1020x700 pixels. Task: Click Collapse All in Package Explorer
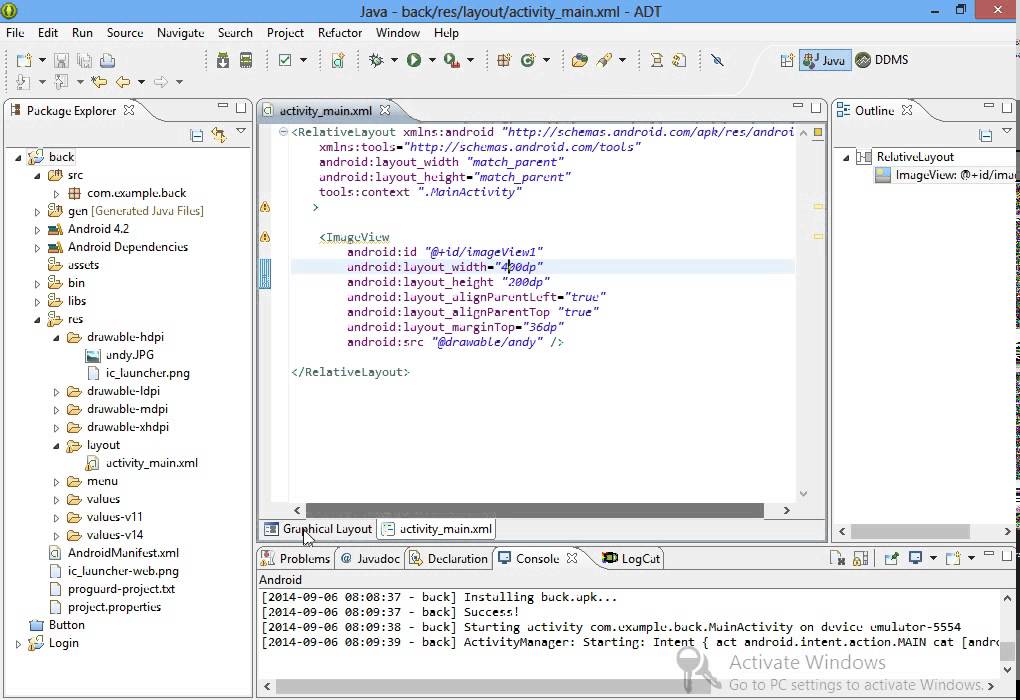(197, 135)
